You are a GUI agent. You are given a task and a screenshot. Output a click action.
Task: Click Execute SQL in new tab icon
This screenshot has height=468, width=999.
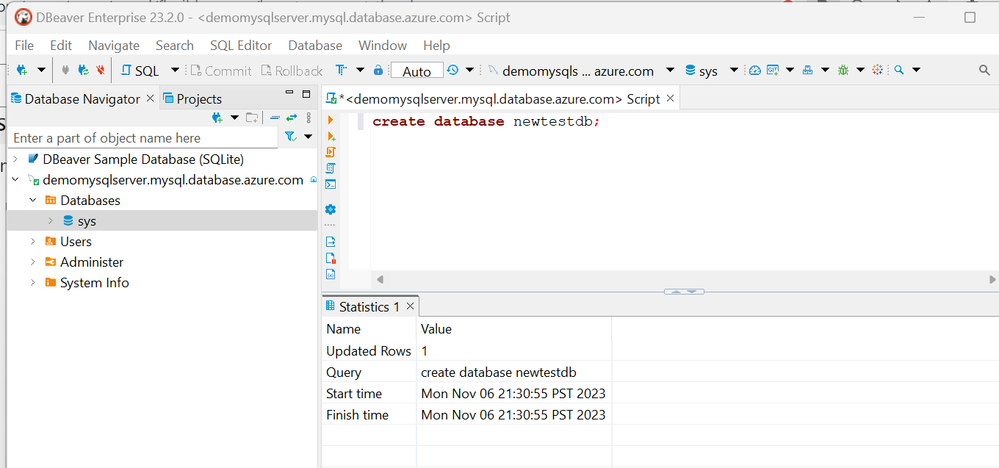click(331, 136)
